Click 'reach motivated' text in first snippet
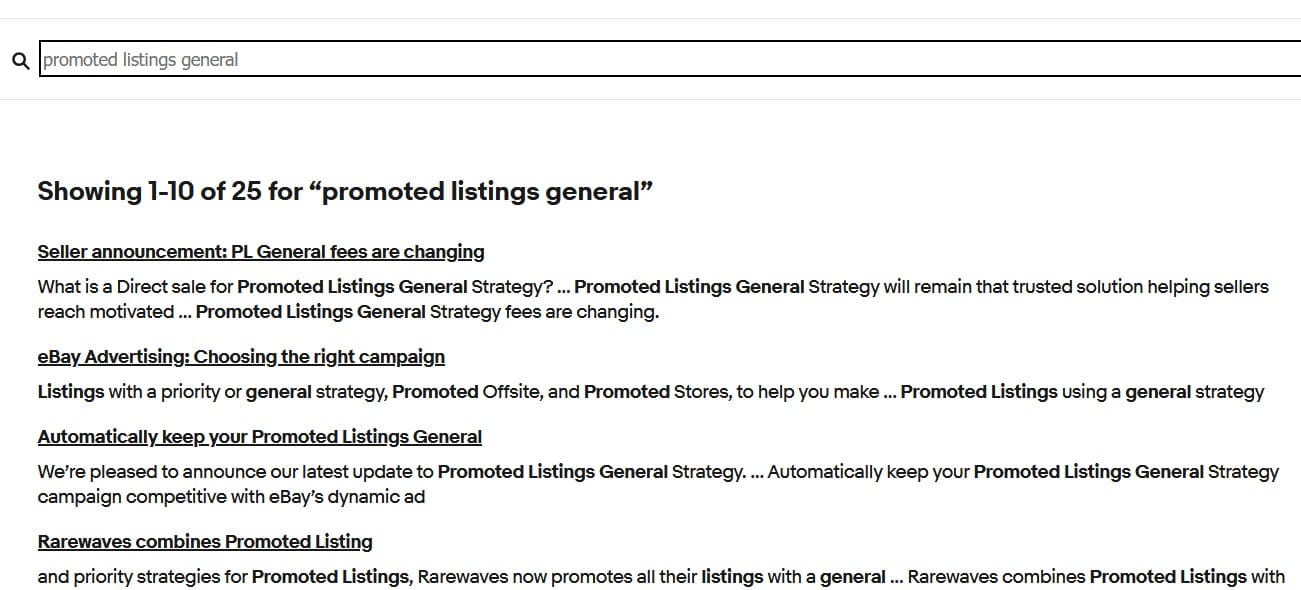1301x590 pixels. tap(105, 312)
